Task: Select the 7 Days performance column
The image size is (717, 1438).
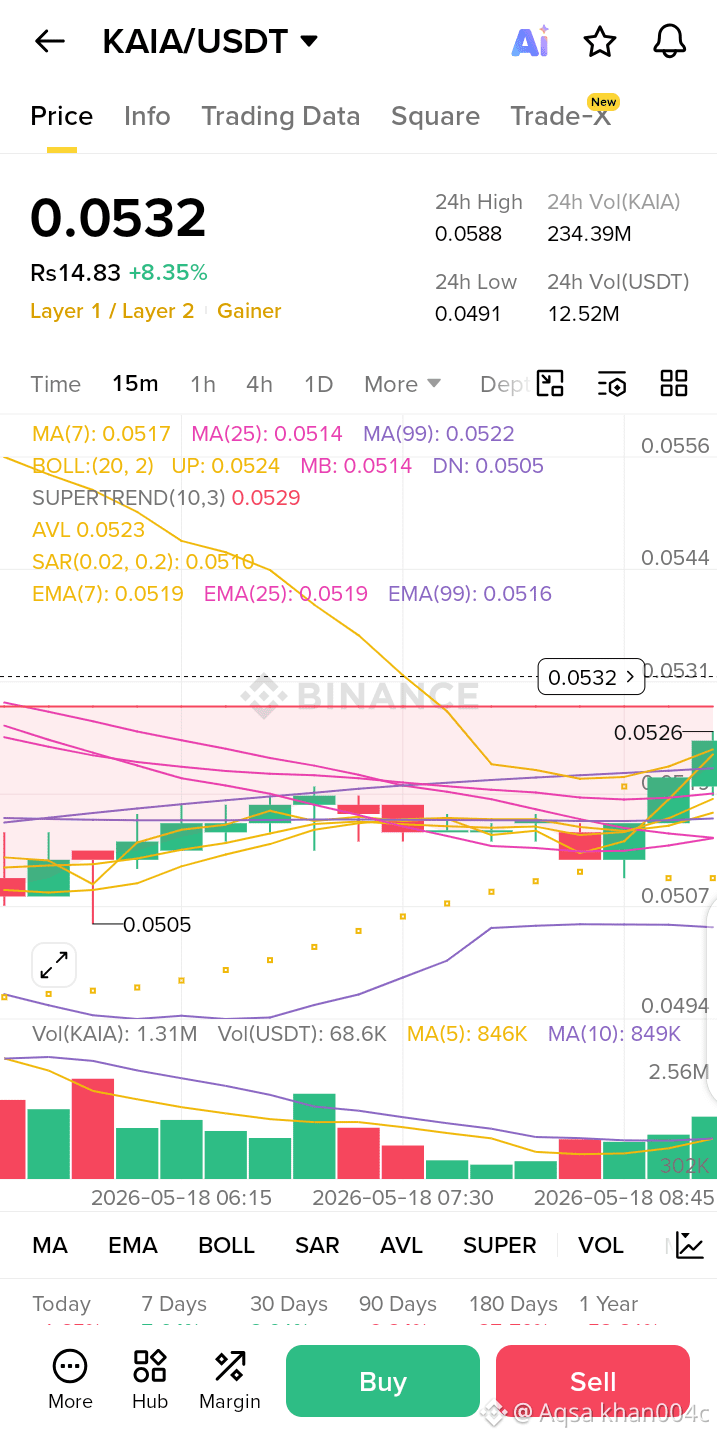Action: (x=174, y=1304)
